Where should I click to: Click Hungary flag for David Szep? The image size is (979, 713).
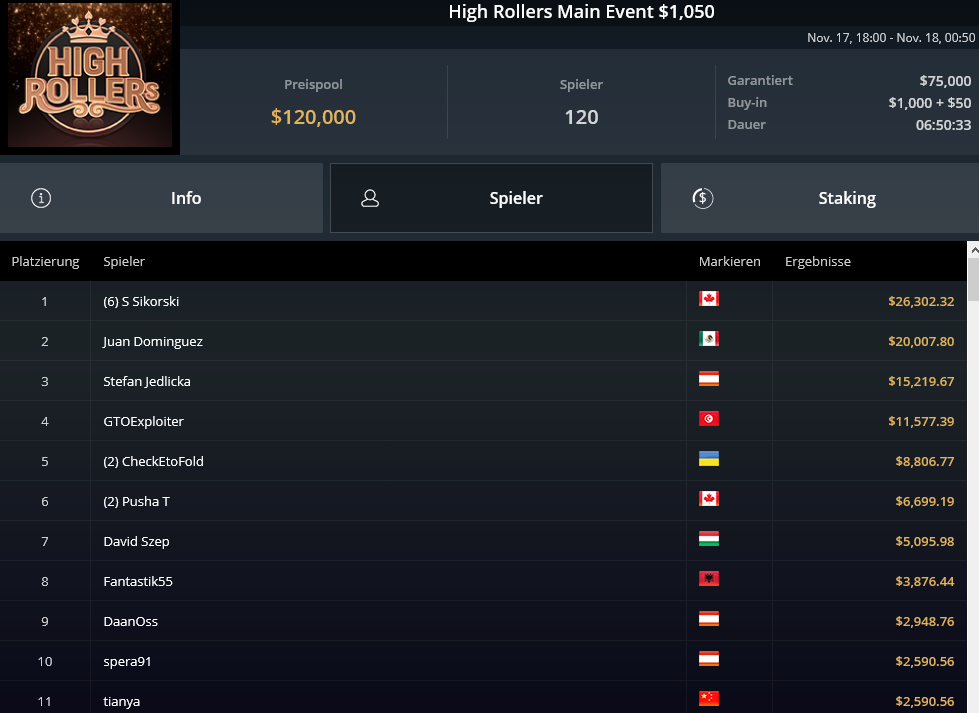709,538
